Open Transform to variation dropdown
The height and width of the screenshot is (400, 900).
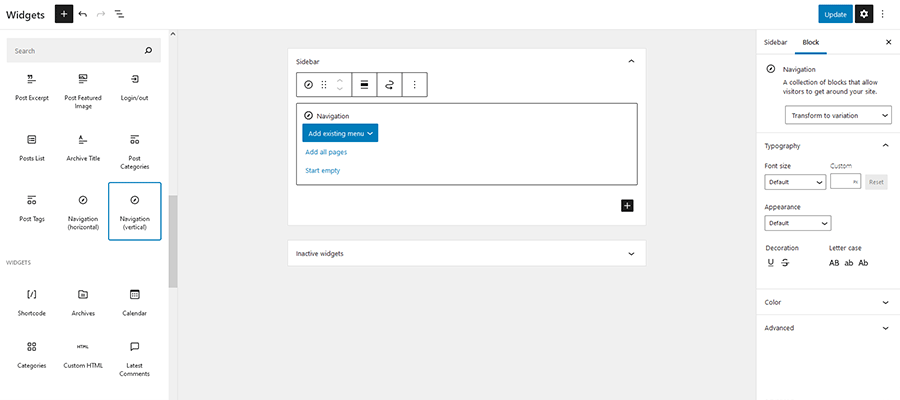click(838, 115)
